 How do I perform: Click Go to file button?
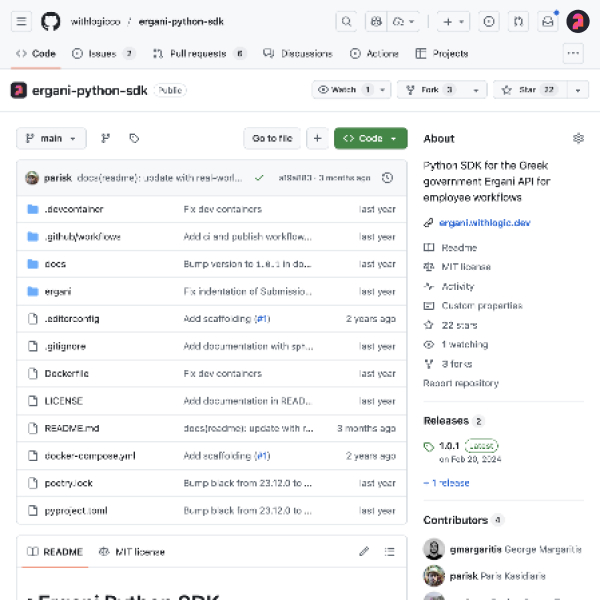(272, 138)
